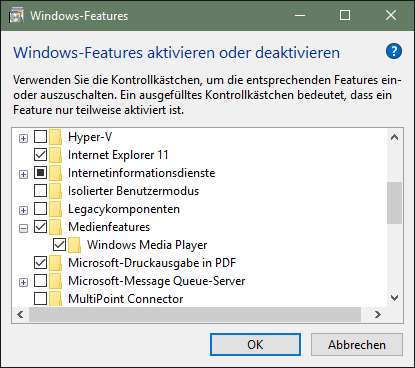The height and width of the screenshot is (368, 415).
Task: Enable the Hyper-V checkbox
Action: coord(40,137)
